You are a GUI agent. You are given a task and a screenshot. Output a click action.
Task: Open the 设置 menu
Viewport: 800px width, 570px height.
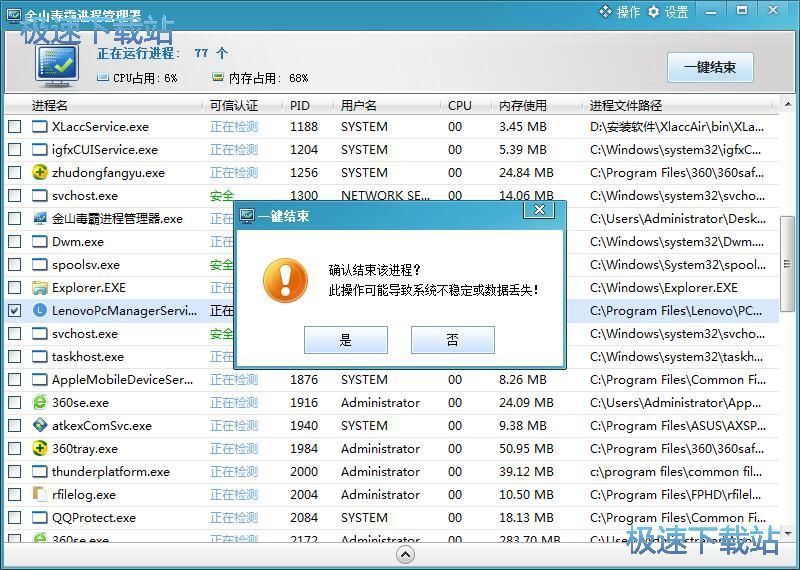(668, 12)
